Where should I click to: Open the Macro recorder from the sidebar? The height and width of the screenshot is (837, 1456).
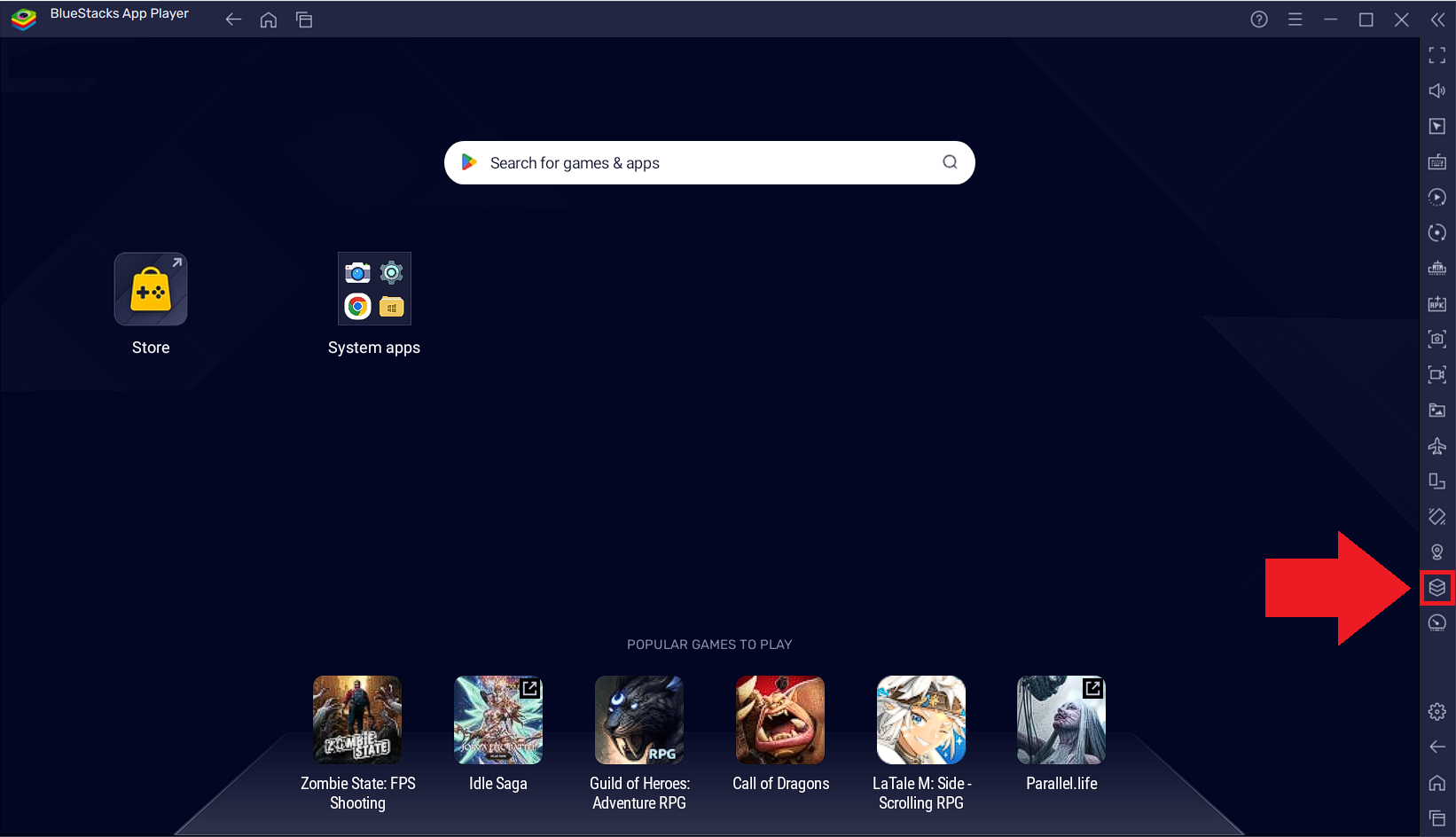coord(1437,197)
